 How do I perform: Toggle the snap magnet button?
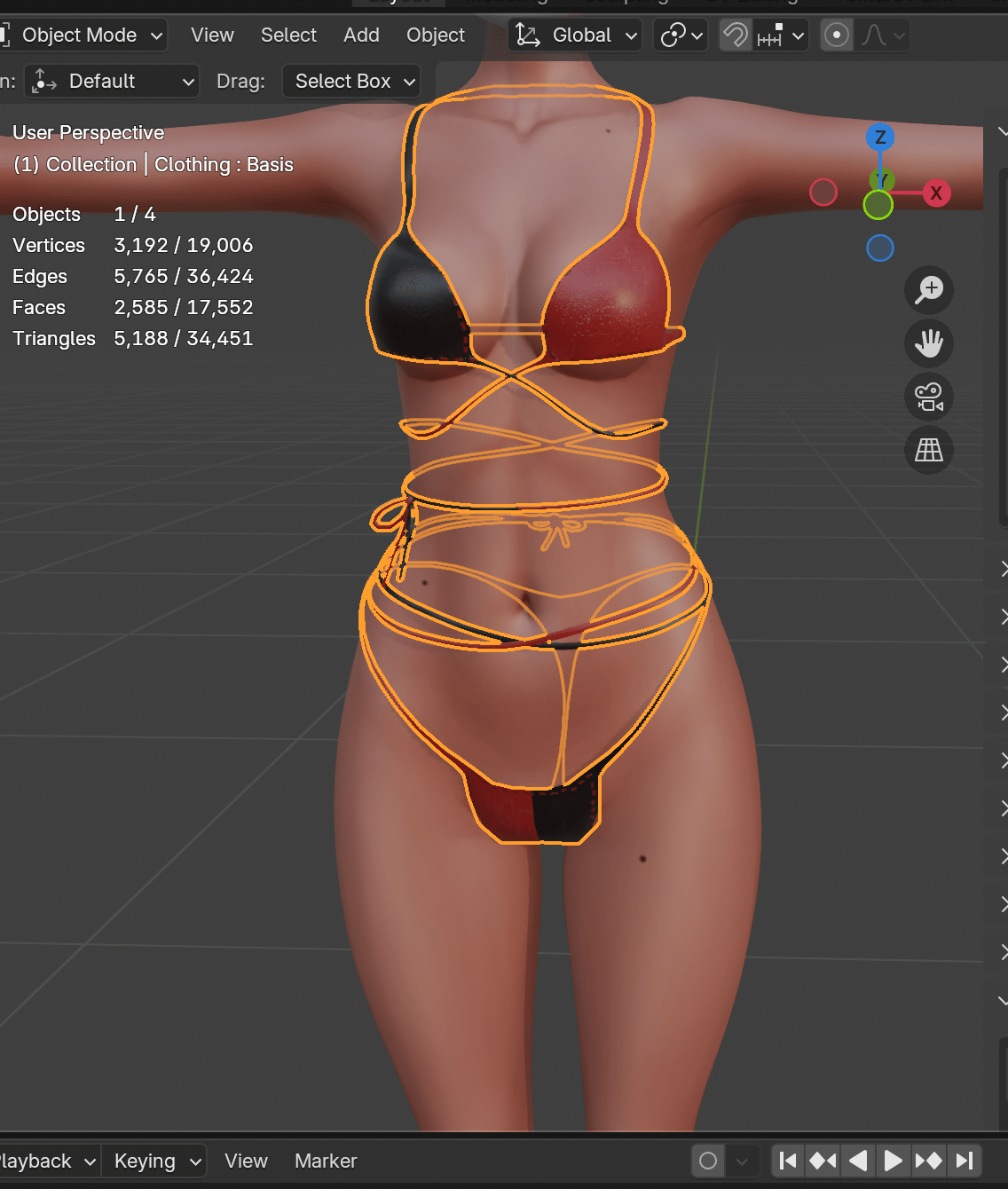click(x=736, y=35)
